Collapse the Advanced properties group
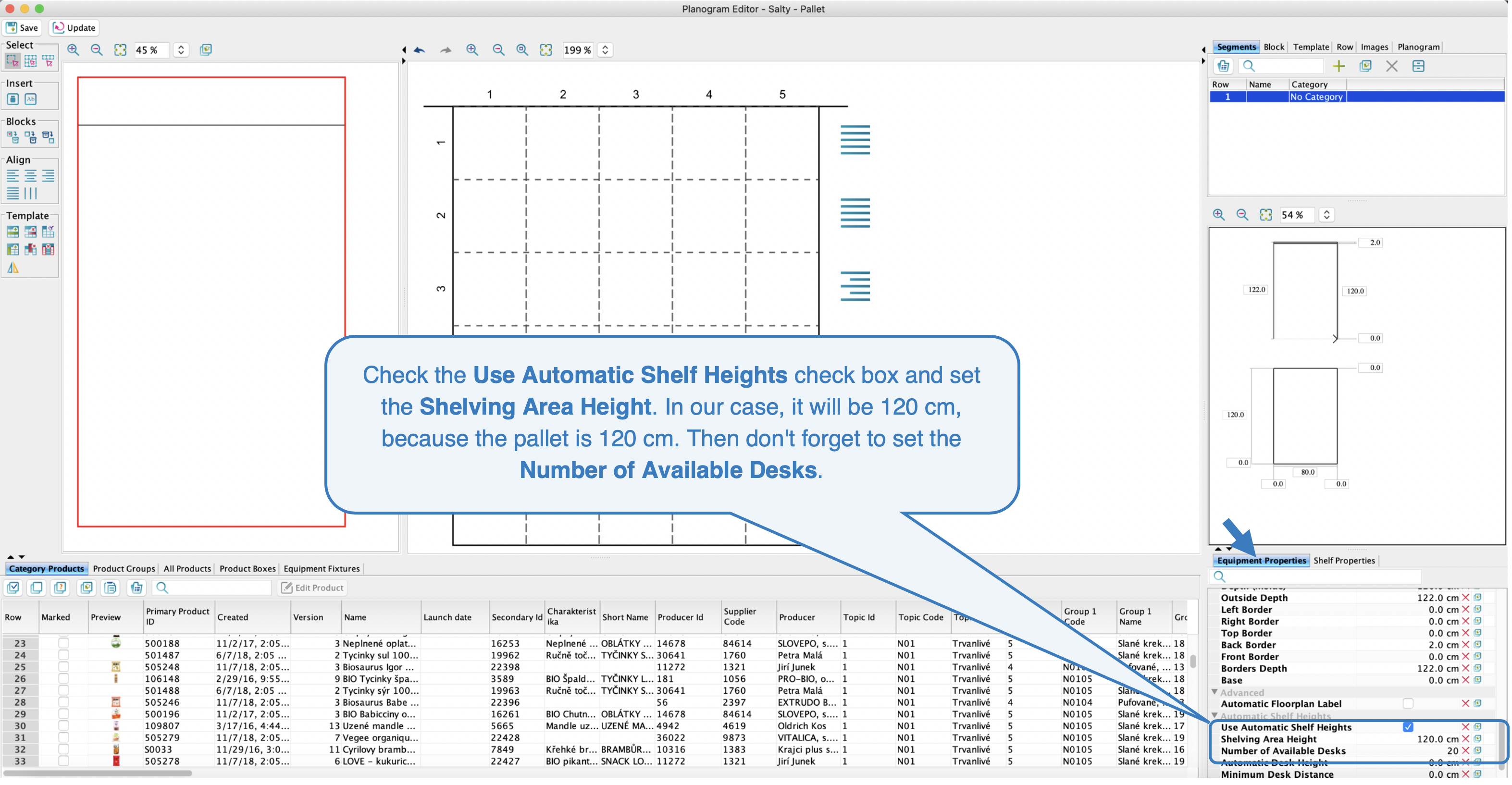The width and height of the screenshot is (1512, 785). [1215, 692]
